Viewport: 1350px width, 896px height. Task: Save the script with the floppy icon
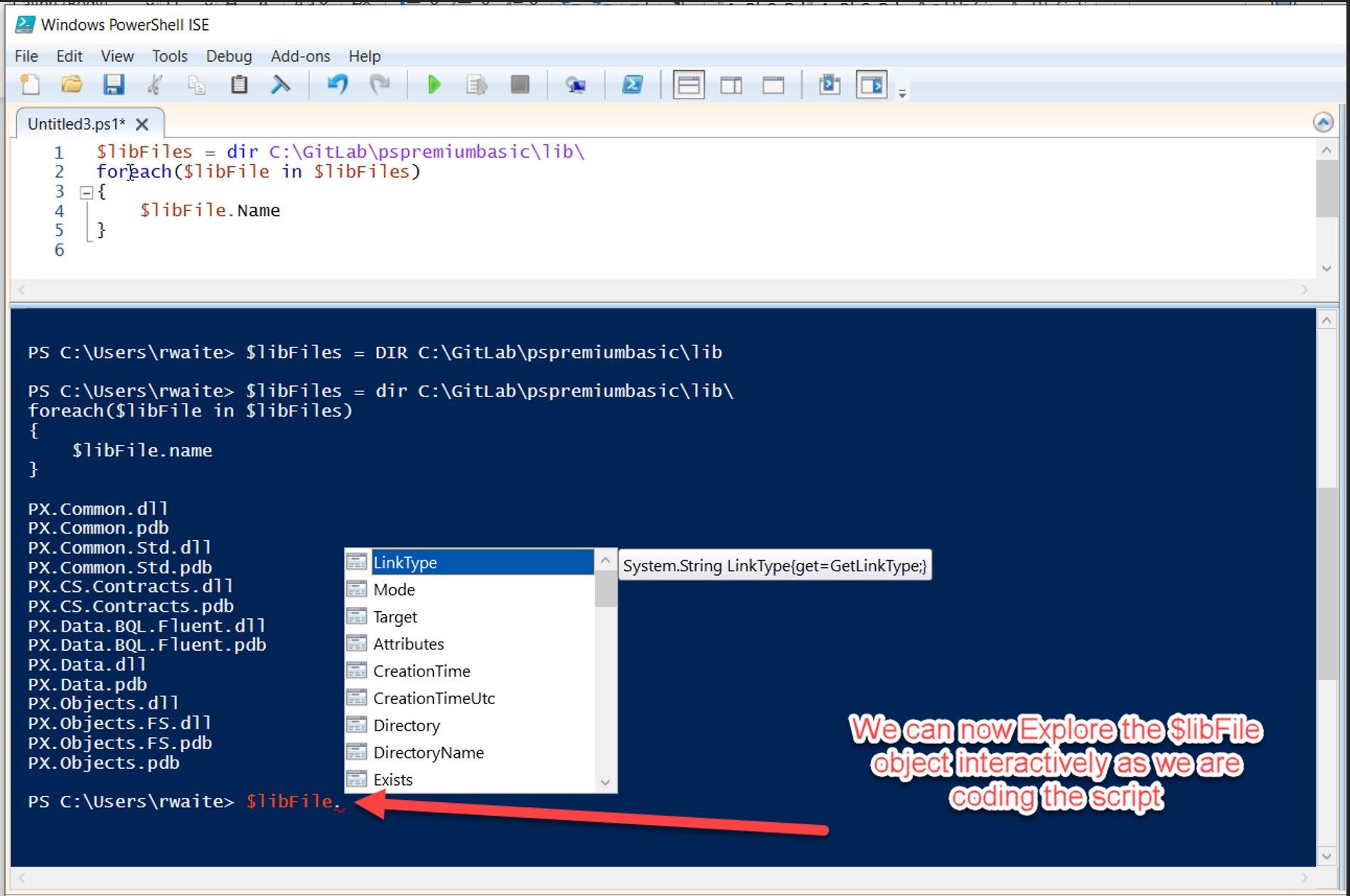tap(114, 85)
